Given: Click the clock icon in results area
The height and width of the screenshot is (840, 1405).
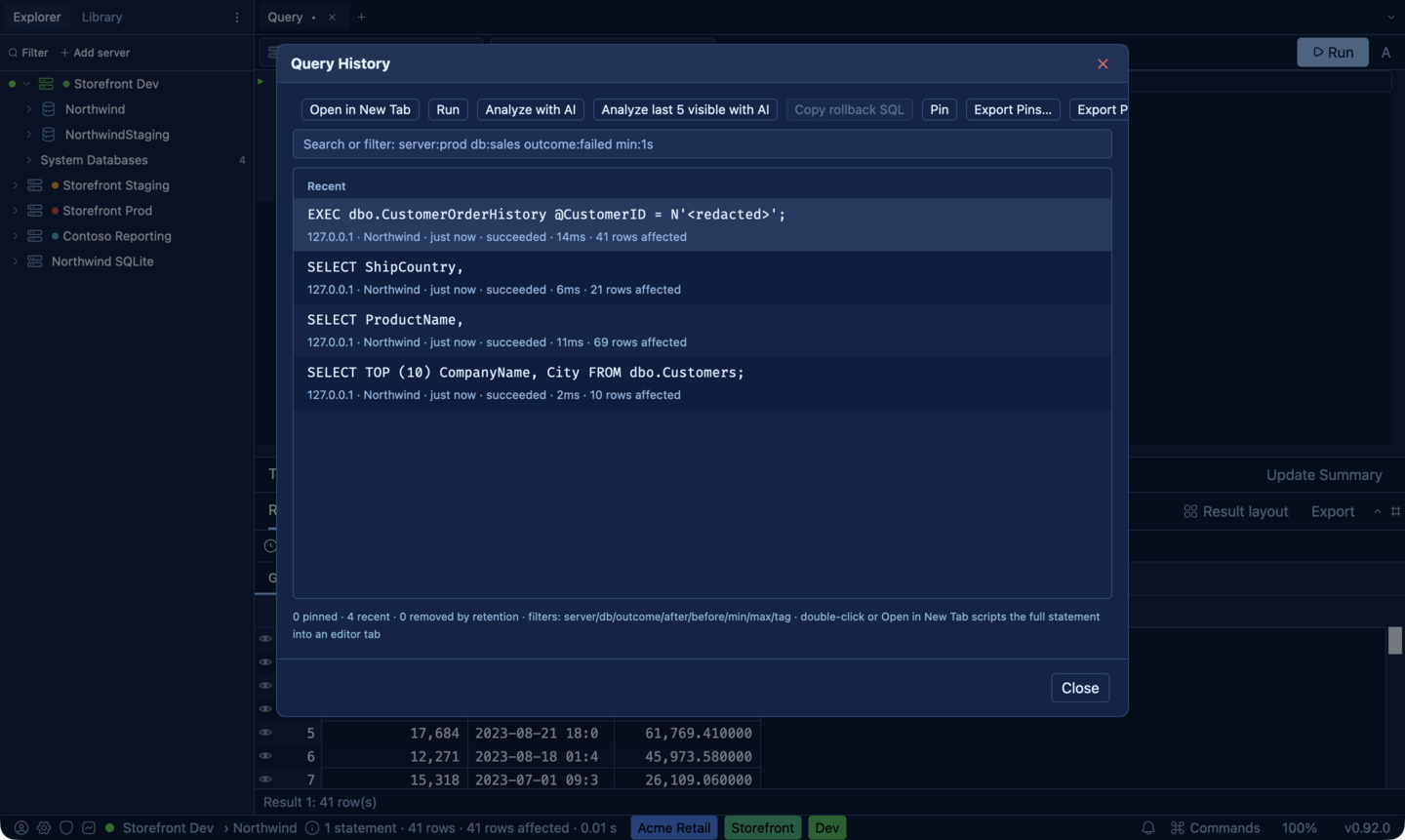Looking at the screenshot, I should [x=270, y=546].
